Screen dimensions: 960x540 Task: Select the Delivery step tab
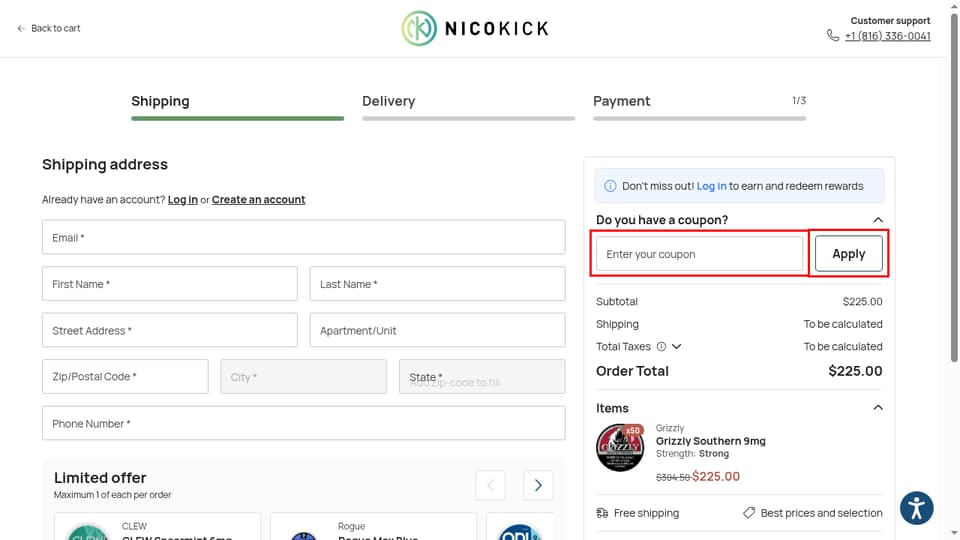(468, 105)
